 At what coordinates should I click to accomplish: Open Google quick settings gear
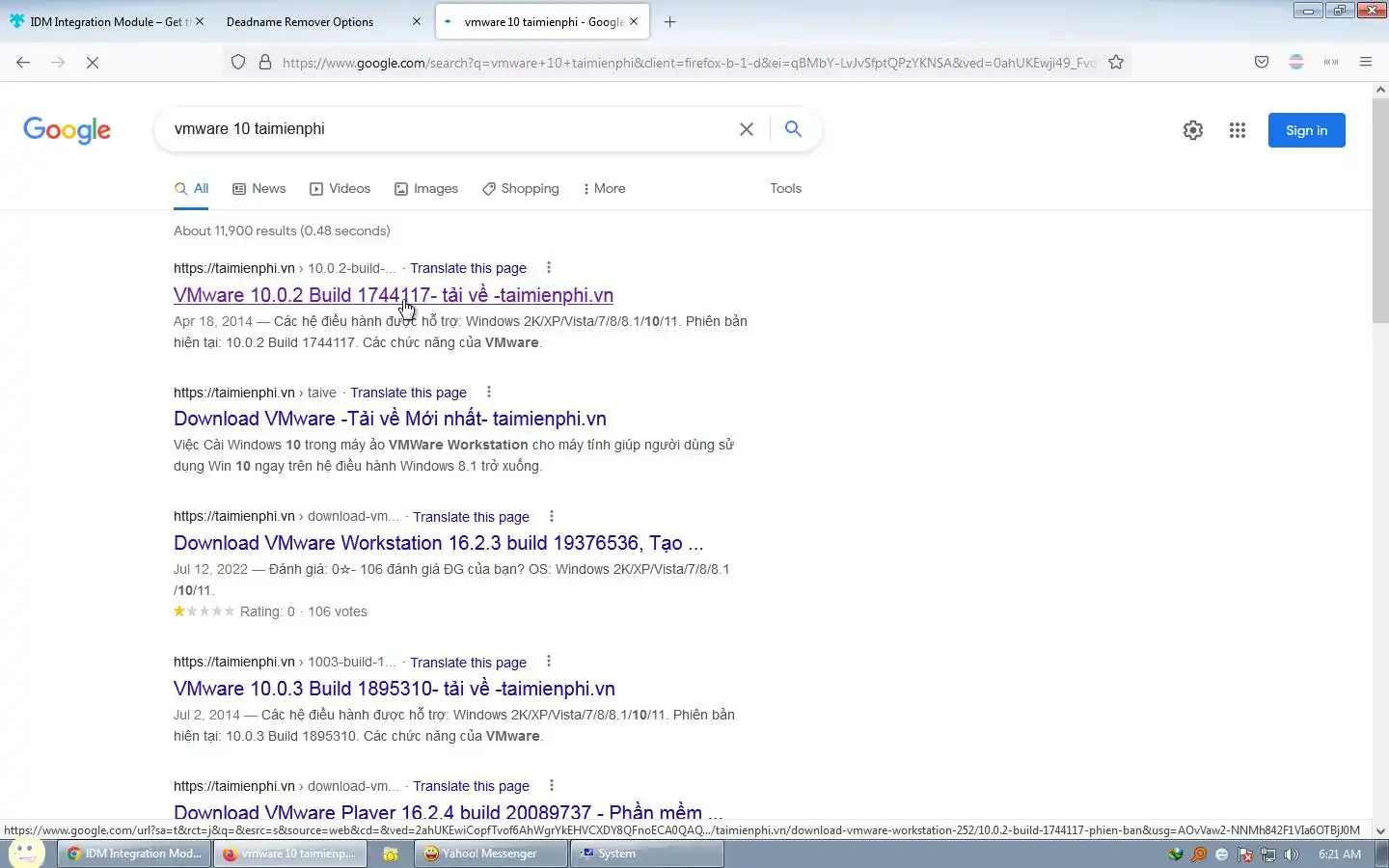tap(1193, 130)
